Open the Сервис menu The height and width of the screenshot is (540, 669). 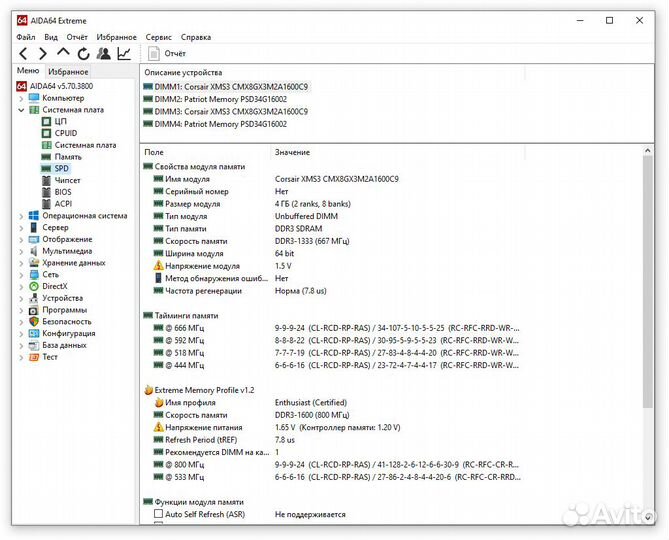pos(158,37)
